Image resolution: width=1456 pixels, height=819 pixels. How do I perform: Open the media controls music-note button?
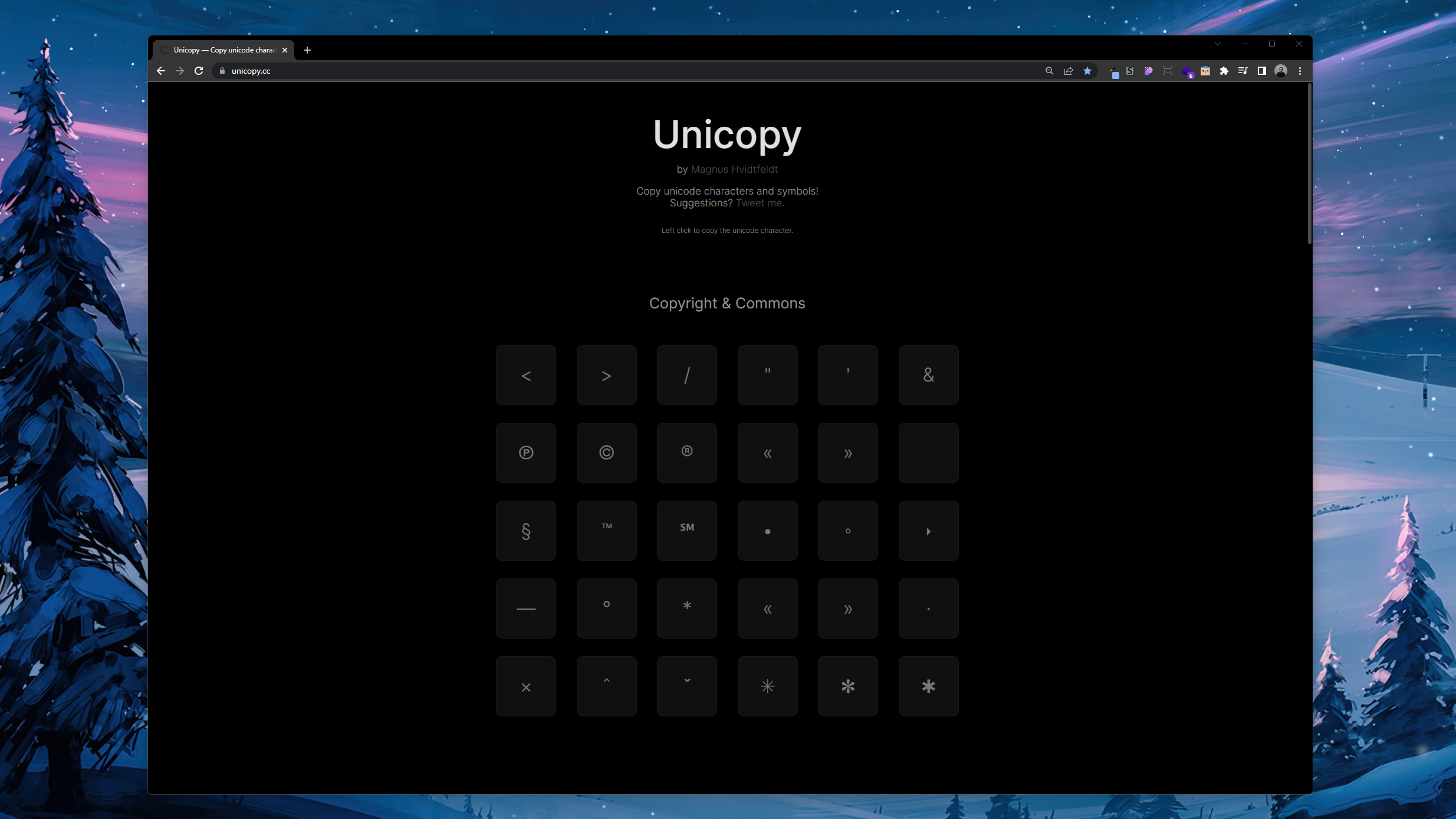pyautogui.click(x=1243, y=71)
